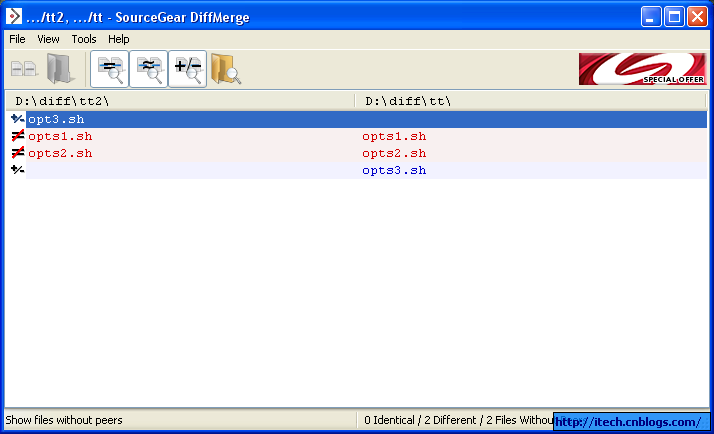Click folder search toolbar icon
This screenshot has width=714, height=434.
pos(226,69)
